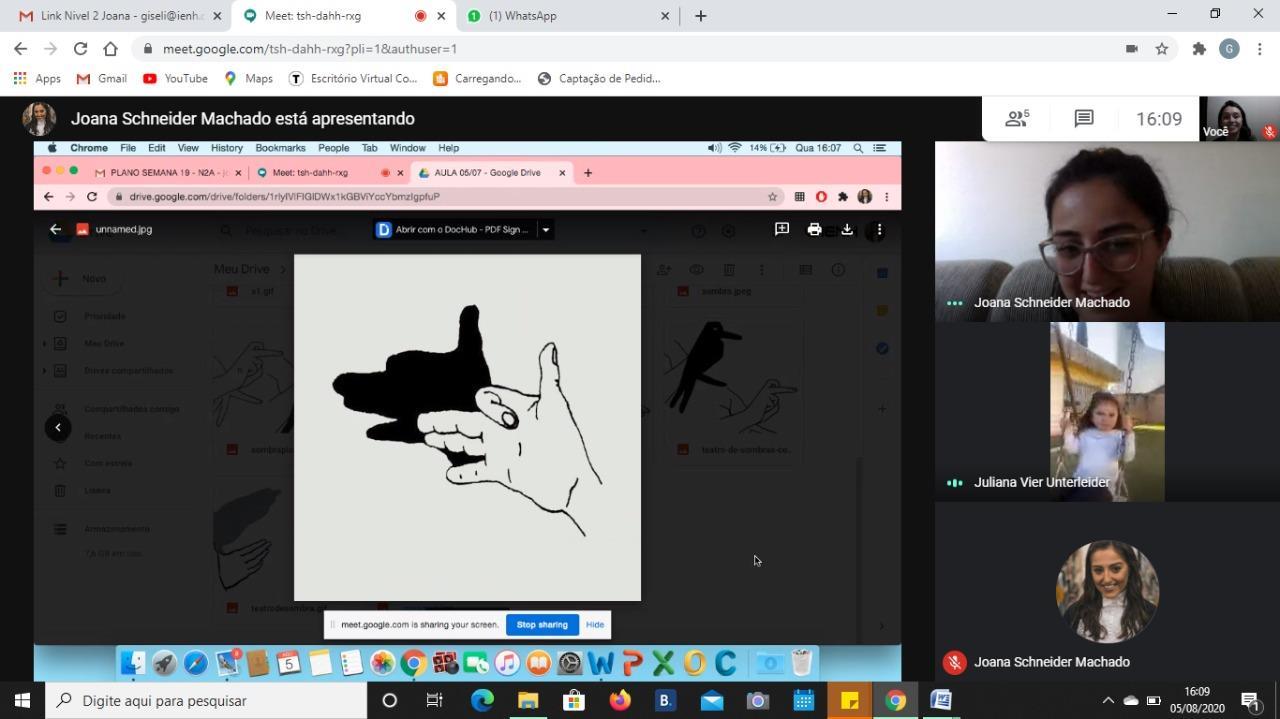Select Juliana Vier Unterleider video tile
The image size is (1280, 719).
pos(1107,411)
